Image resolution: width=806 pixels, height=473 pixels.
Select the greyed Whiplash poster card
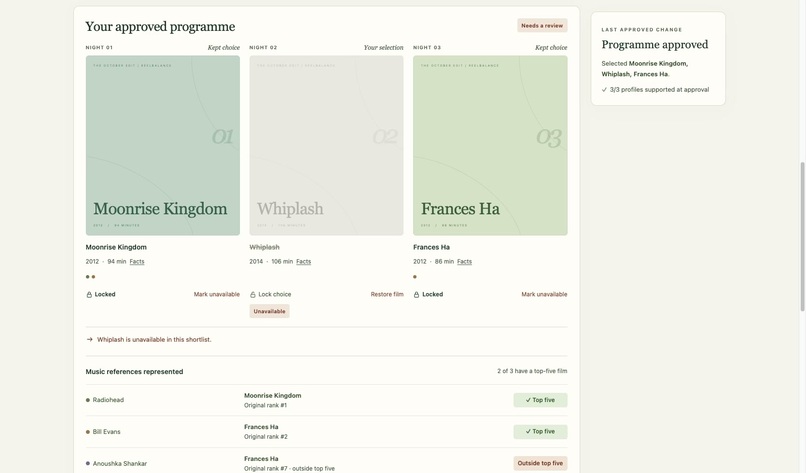coord(326,145)
